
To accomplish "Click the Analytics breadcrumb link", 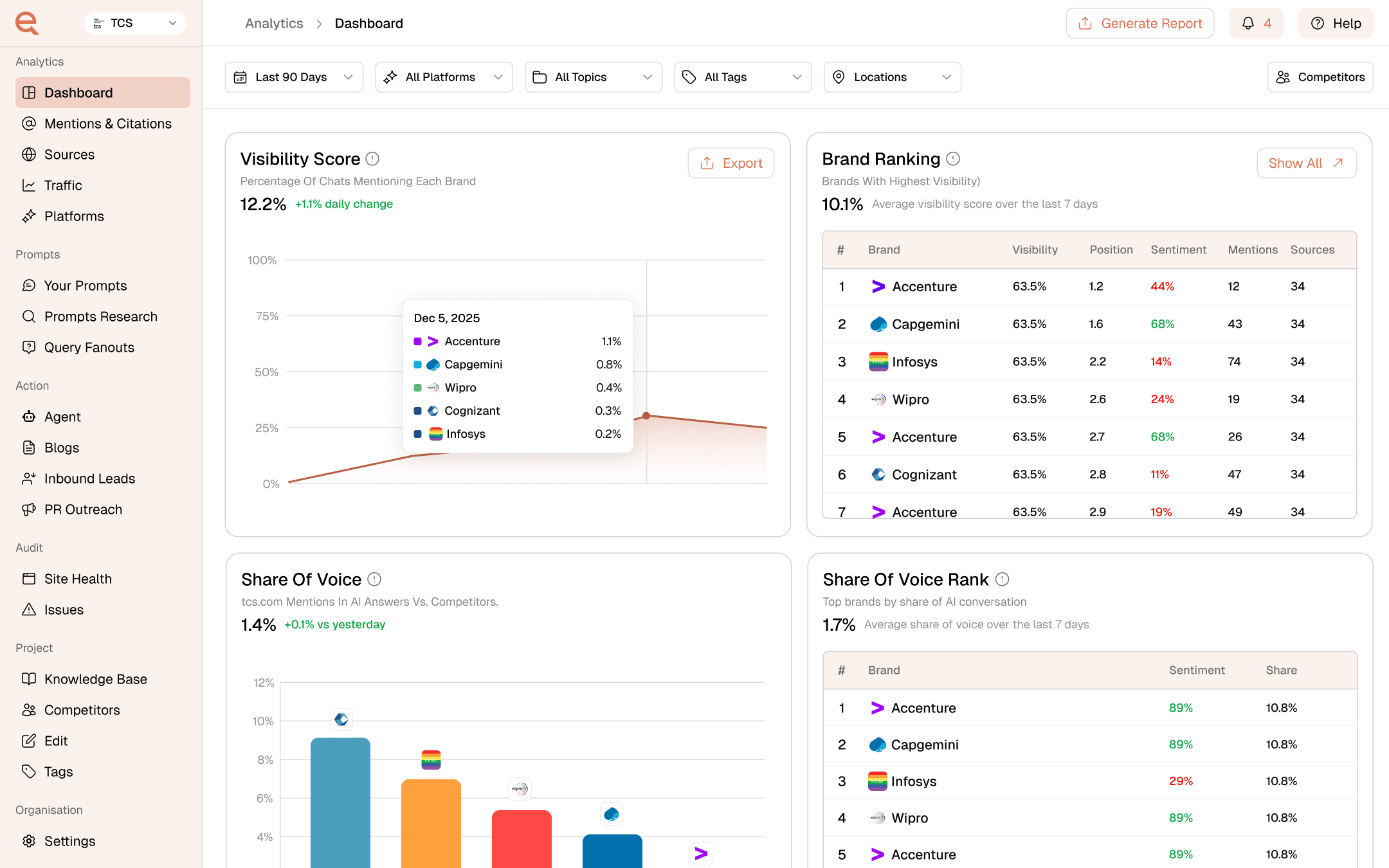I will [x=274, y=24].
